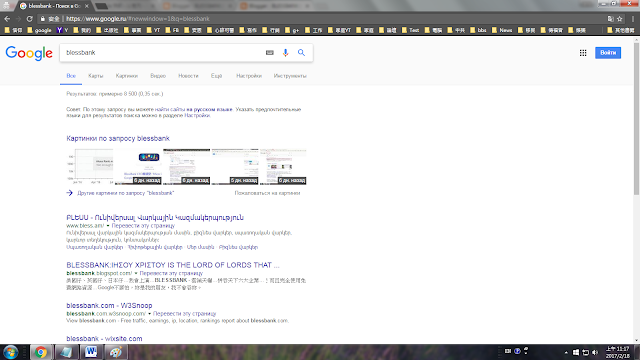
Task: Open the Chrome three-dot menu
Action: (x=633, y=19)
